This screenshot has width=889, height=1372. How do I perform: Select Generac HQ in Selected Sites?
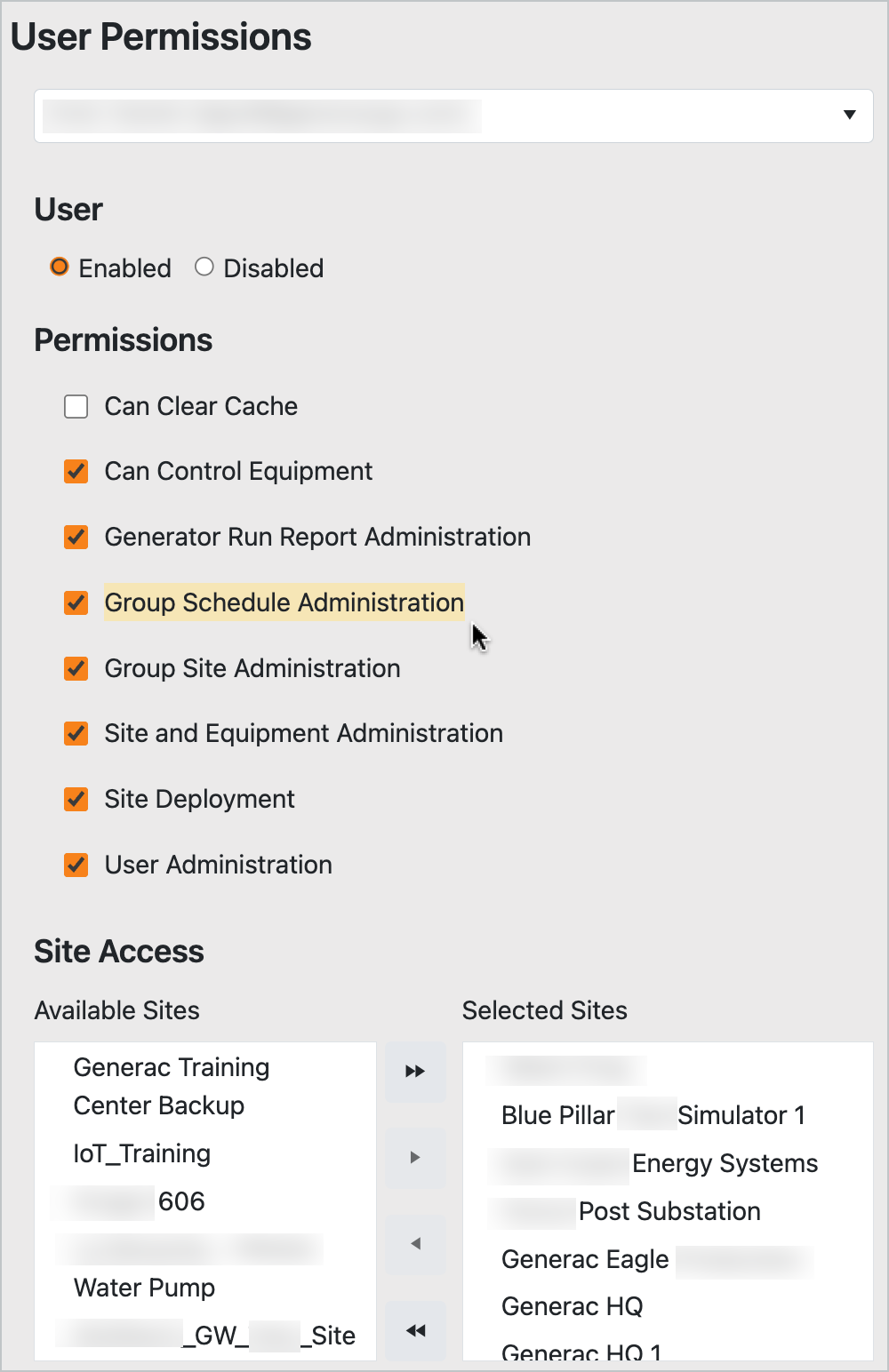(x=572, y=1306)
